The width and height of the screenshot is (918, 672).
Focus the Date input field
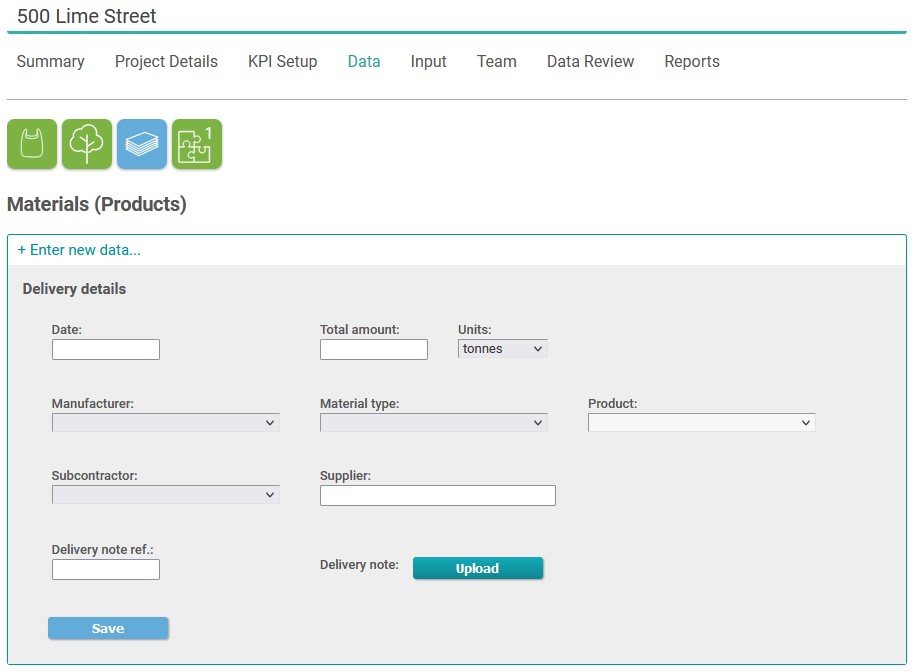(106, 349)
